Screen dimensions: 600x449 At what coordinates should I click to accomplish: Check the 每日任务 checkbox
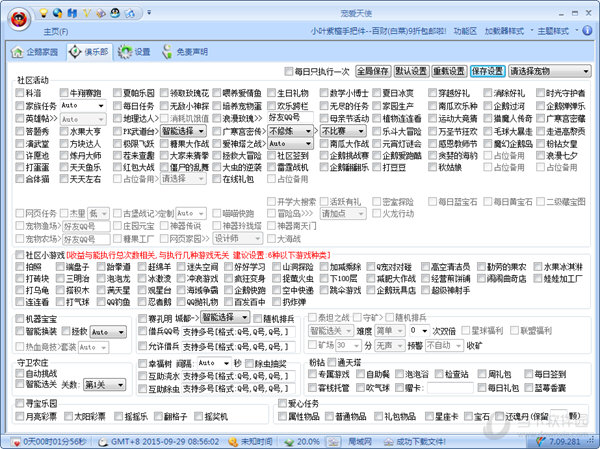(117, 105)
